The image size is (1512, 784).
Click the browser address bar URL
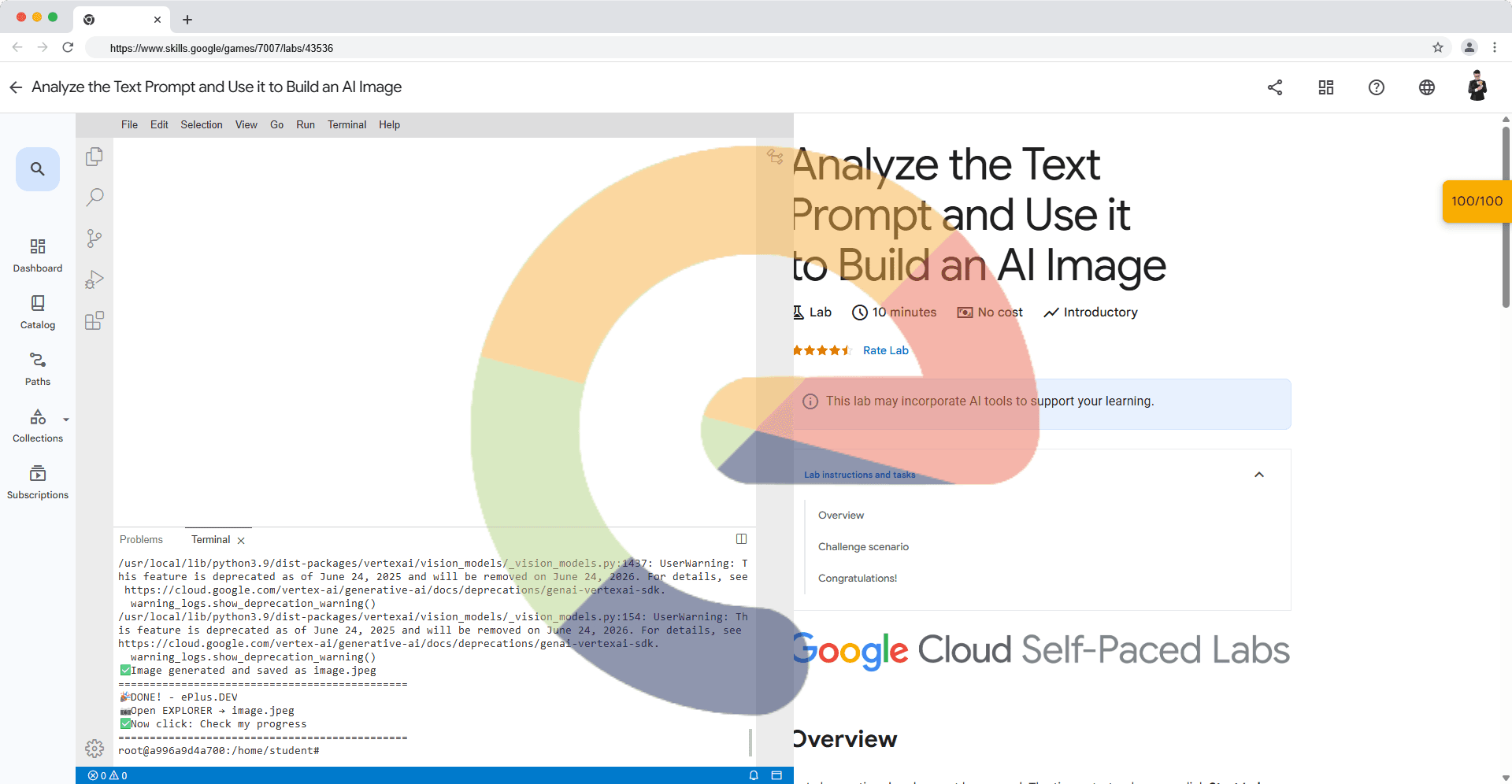point(221,48)
